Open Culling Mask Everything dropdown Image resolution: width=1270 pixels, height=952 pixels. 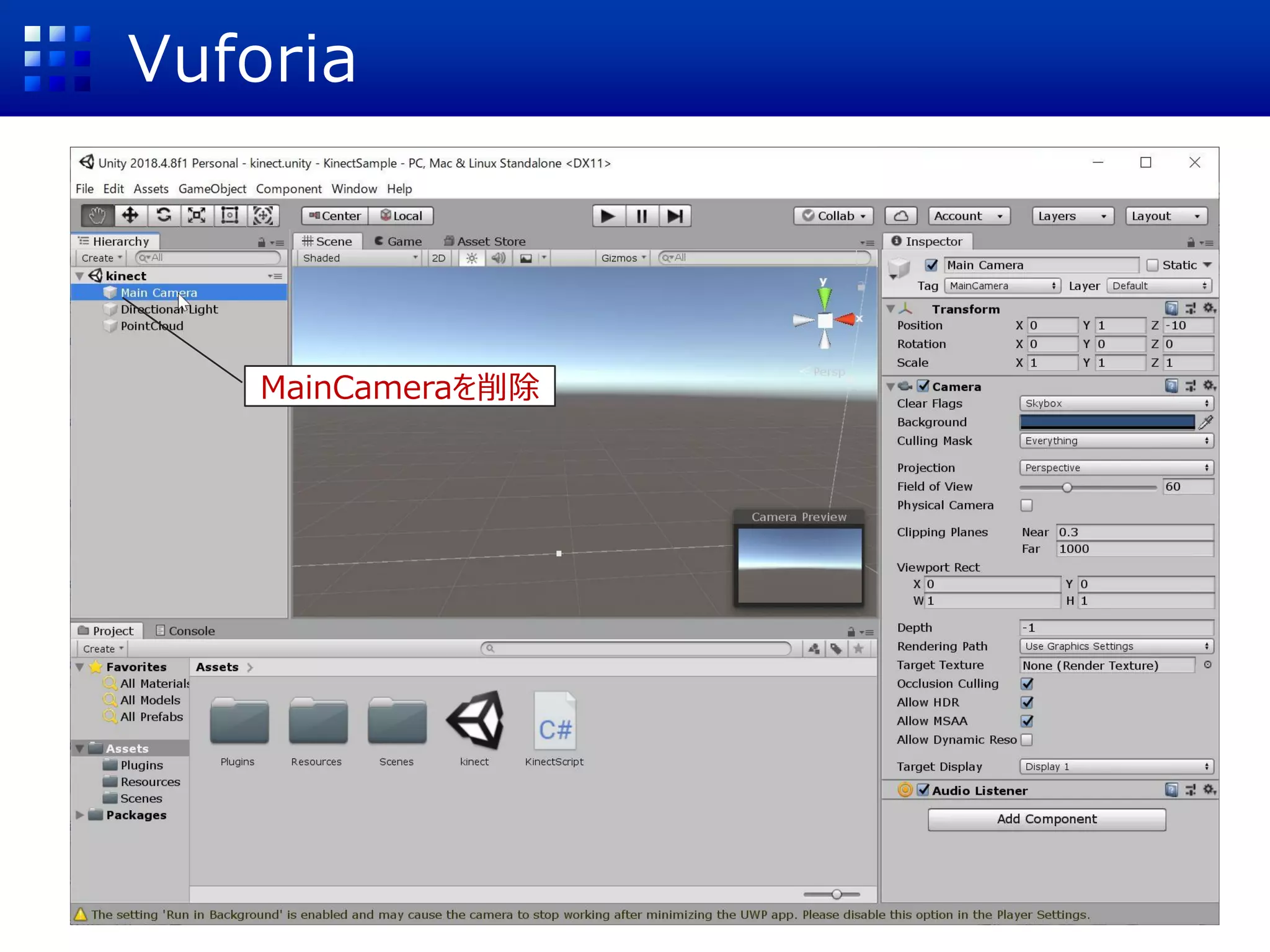tap(1116, 441)
